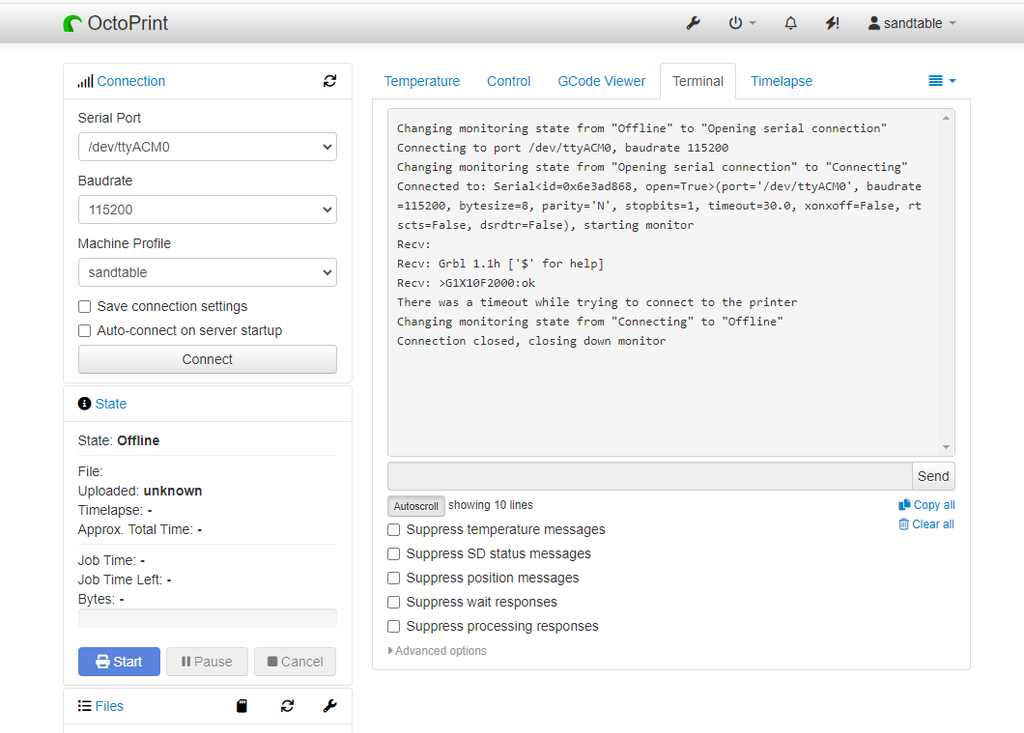
Task: Click the Clear all link
Action: (933, 524)
